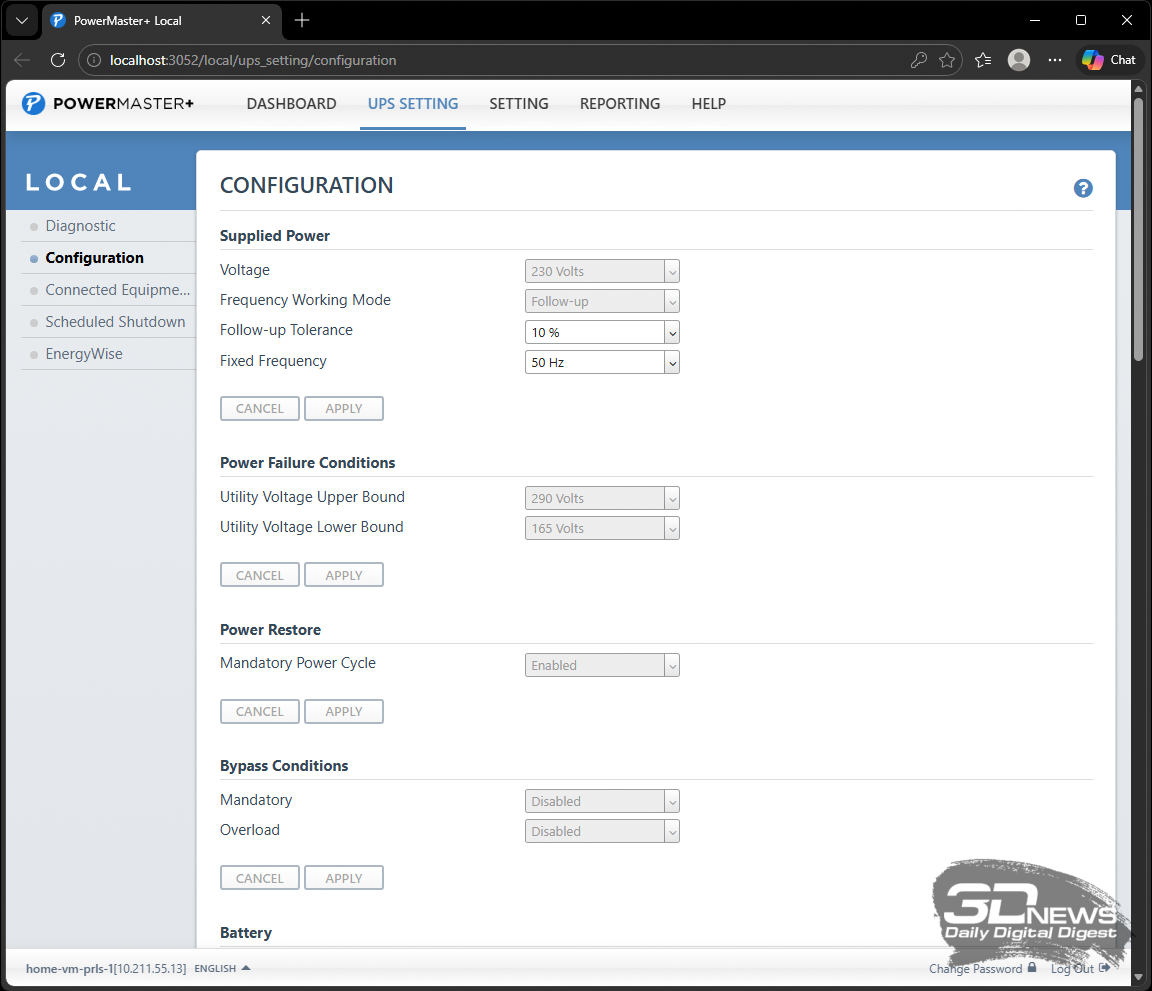
Task: Open the browser profile avatar
Action: tap(1018, 60)
